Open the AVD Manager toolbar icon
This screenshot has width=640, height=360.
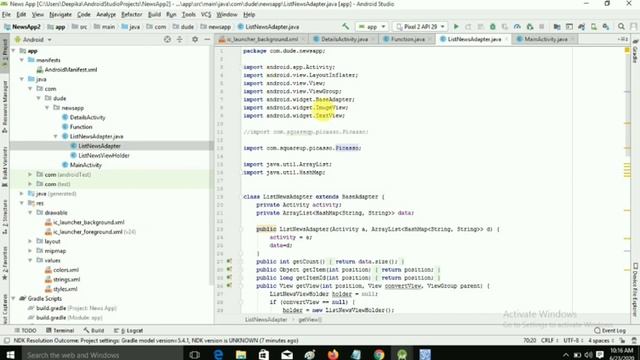coord(594,27)
